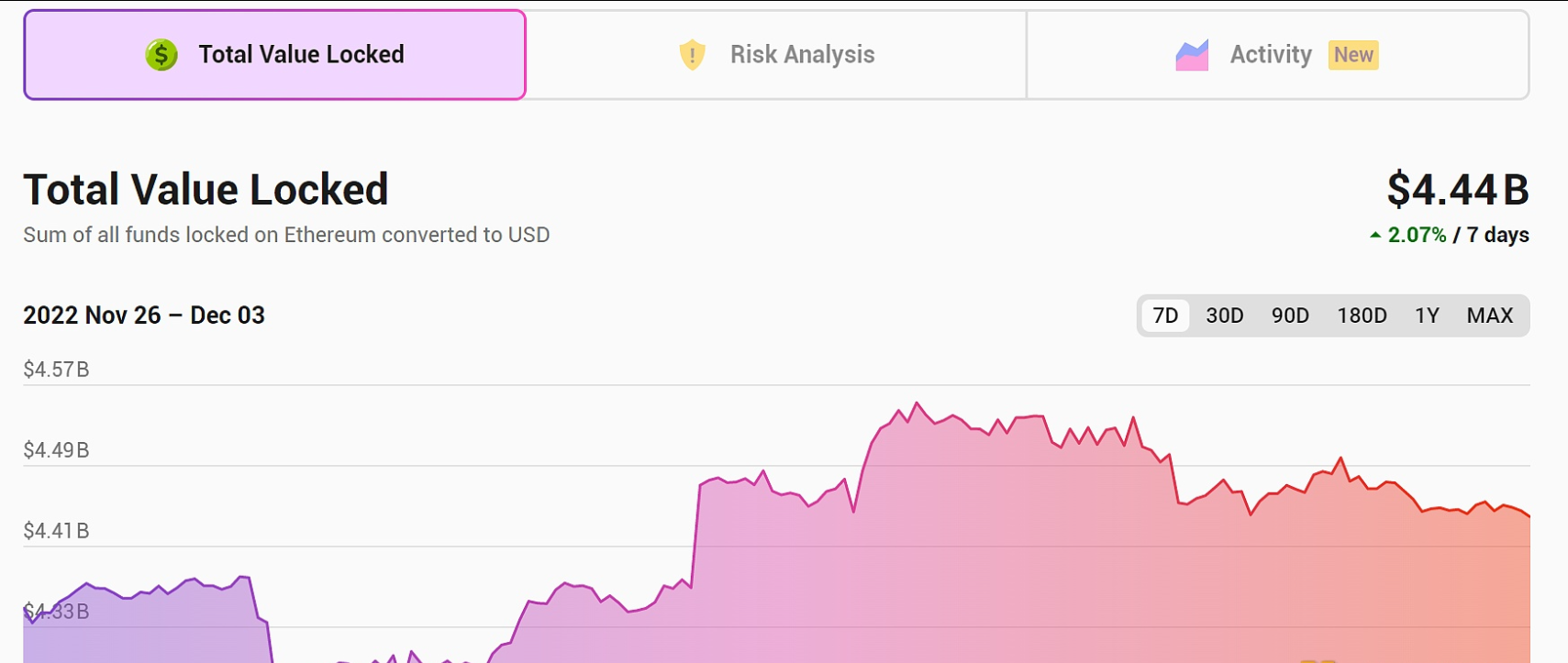Open the Total Value Locked tab

(x=274, y=55)
